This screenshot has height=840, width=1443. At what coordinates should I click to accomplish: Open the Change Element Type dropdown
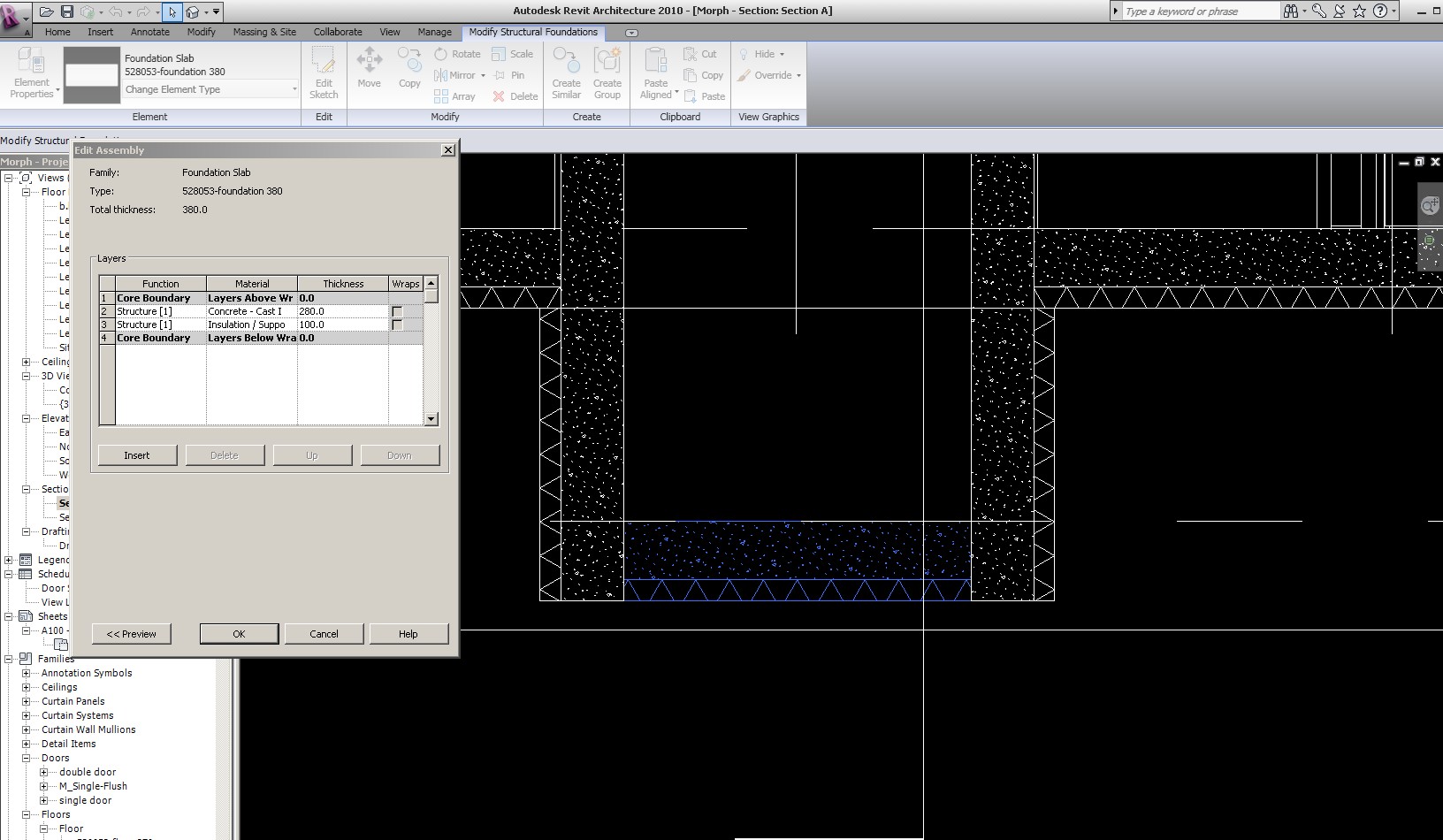click(210, 89)
